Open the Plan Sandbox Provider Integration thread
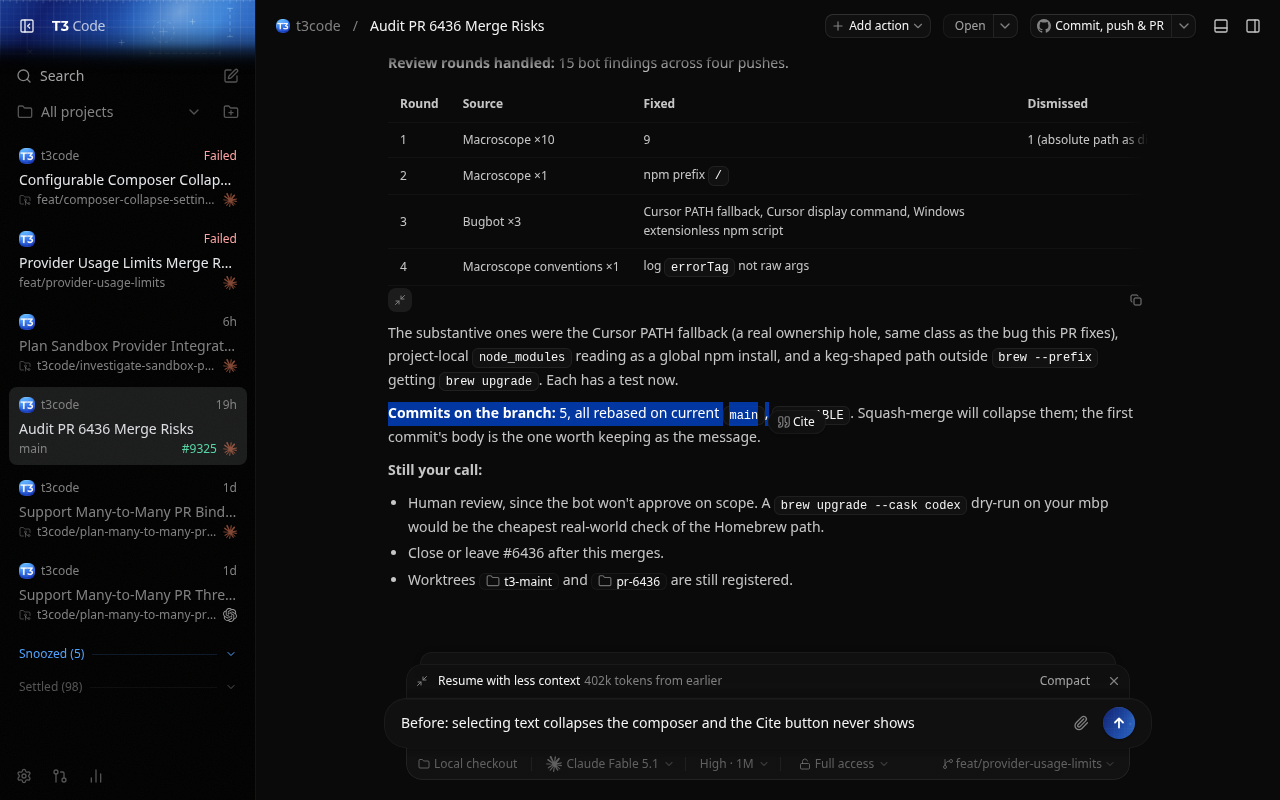This screenshot has width=1280, height=800. [x=128, y=345]
